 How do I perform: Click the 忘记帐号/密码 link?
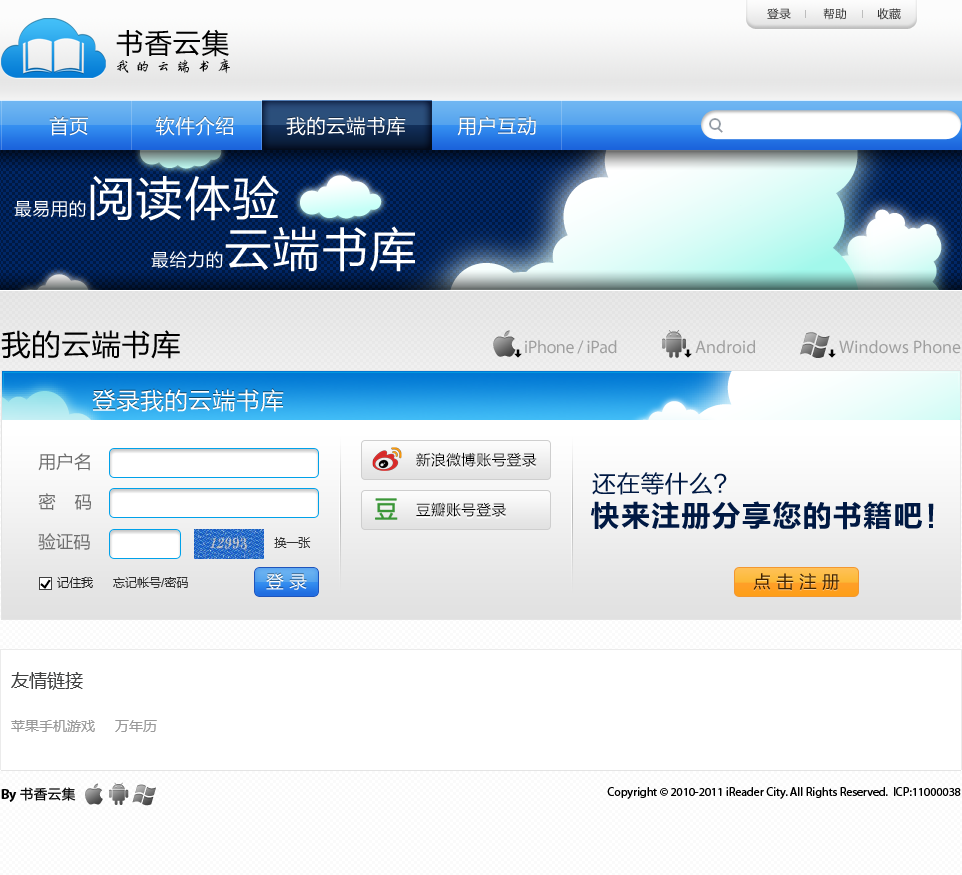150,583
